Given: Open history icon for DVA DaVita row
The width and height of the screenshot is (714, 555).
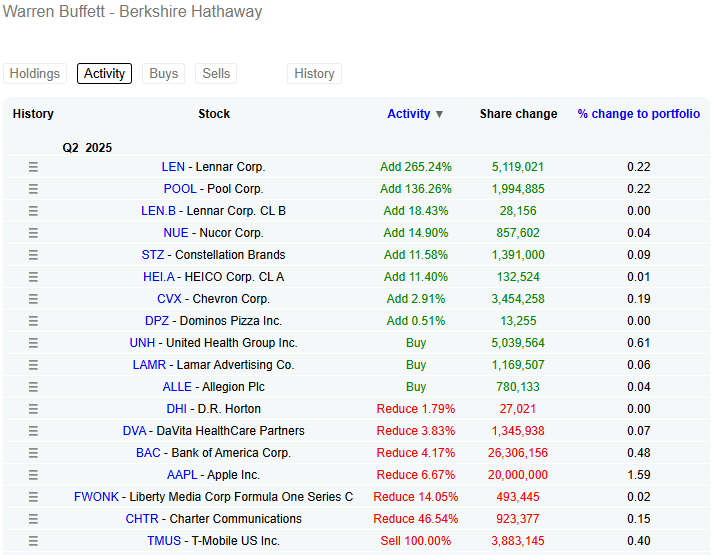Looking at the screenshot, I should click(33, 431).
